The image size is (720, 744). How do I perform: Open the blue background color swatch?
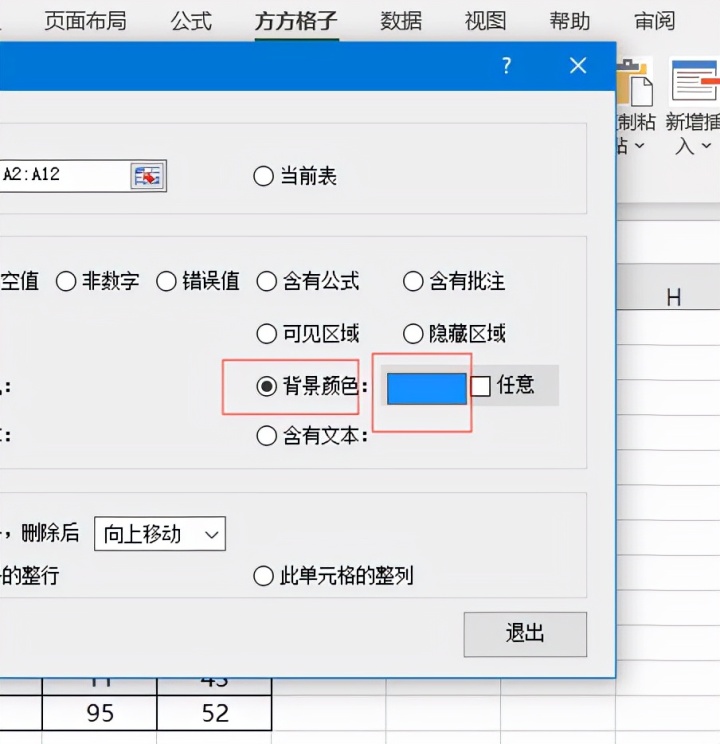(427, 389)
